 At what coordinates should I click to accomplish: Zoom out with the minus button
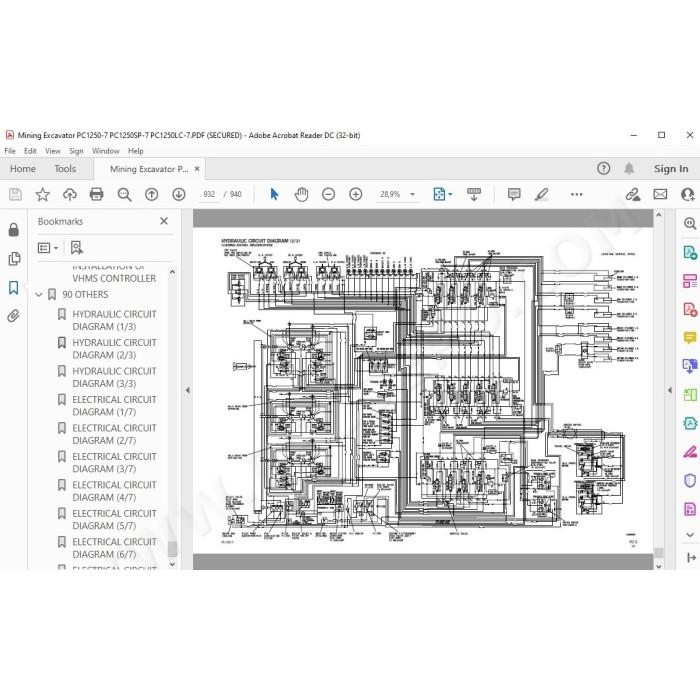(x=328, y=194)
